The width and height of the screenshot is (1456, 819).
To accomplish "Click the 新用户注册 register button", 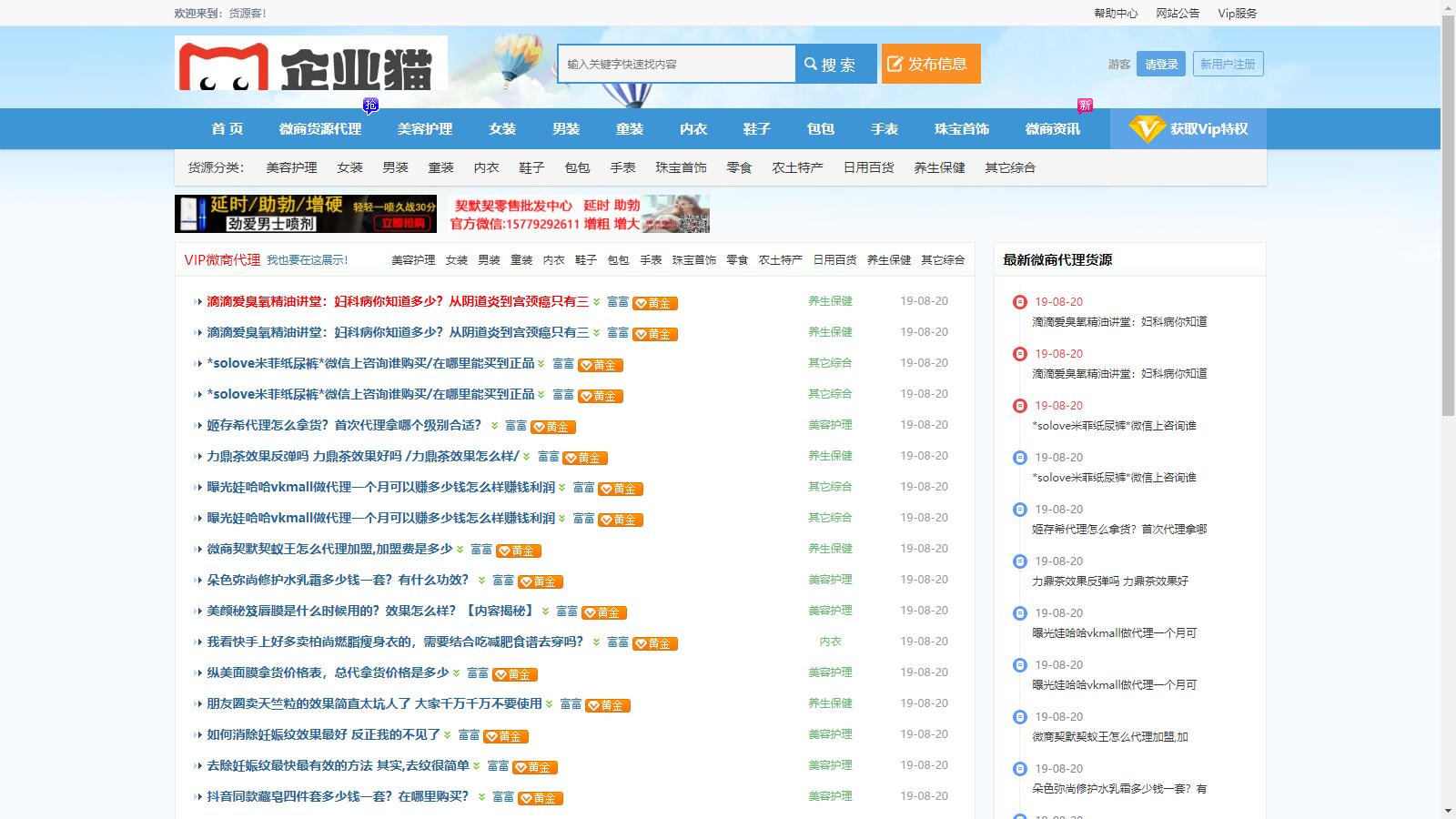I will 1228,64.
